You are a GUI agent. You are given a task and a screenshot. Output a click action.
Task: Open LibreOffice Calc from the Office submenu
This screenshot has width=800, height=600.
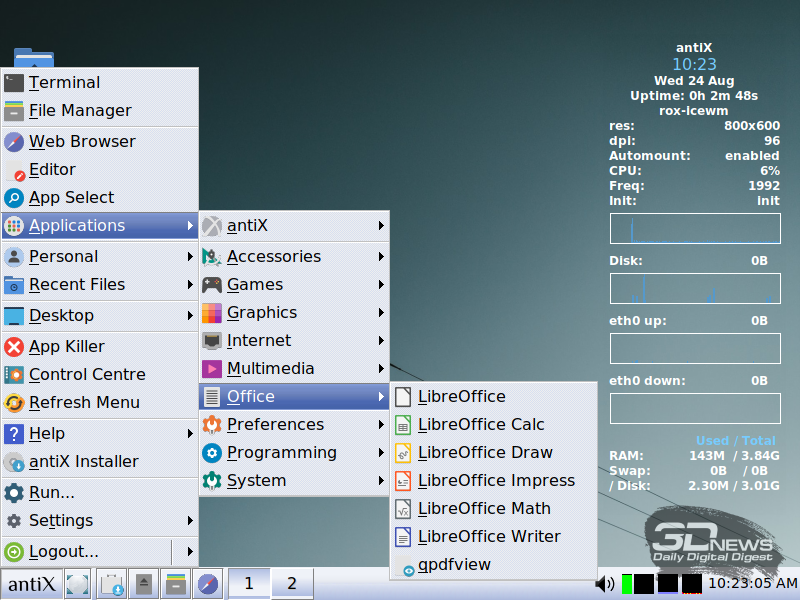480,424
